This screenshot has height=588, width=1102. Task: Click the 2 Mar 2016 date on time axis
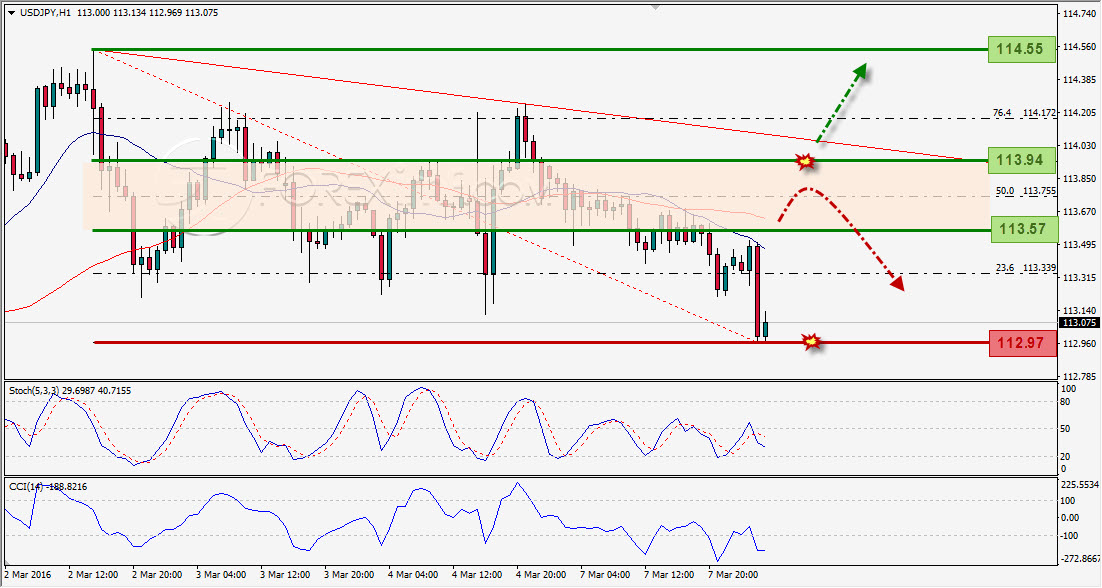click(27, 575)
